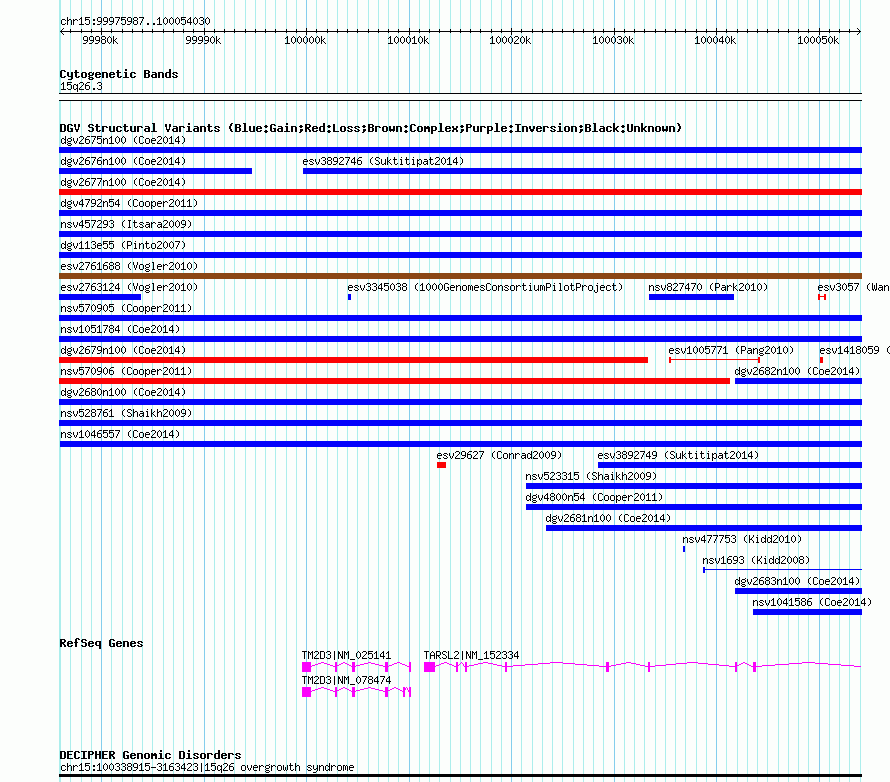The width and height of the screenshot is (890, 782).
Task: Open variant esv3892746 (Suktitipat2014) label
Action: tap(383, 161)
